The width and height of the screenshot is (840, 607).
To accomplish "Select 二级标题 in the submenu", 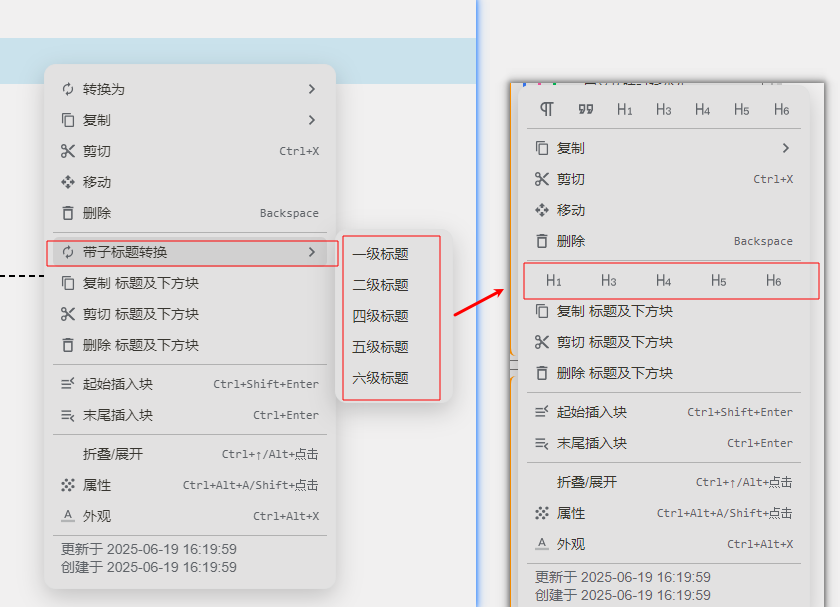I will point(392,284).
